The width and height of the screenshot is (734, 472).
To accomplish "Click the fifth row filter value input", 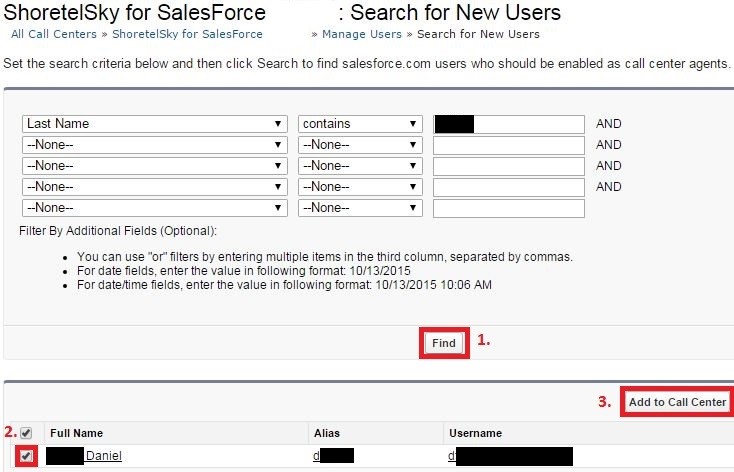I will (x=509, y=208).
